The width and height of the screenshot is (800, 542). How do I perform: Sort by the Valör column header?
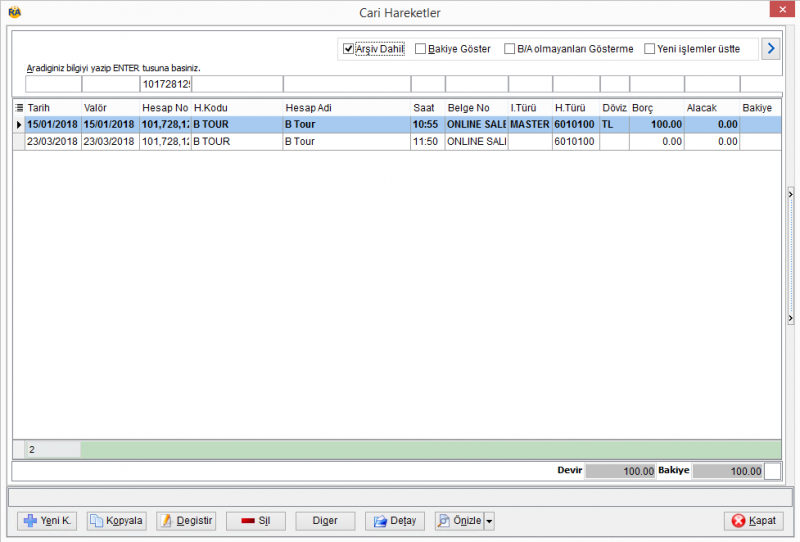pyautogui.click(x=110, y=108)
